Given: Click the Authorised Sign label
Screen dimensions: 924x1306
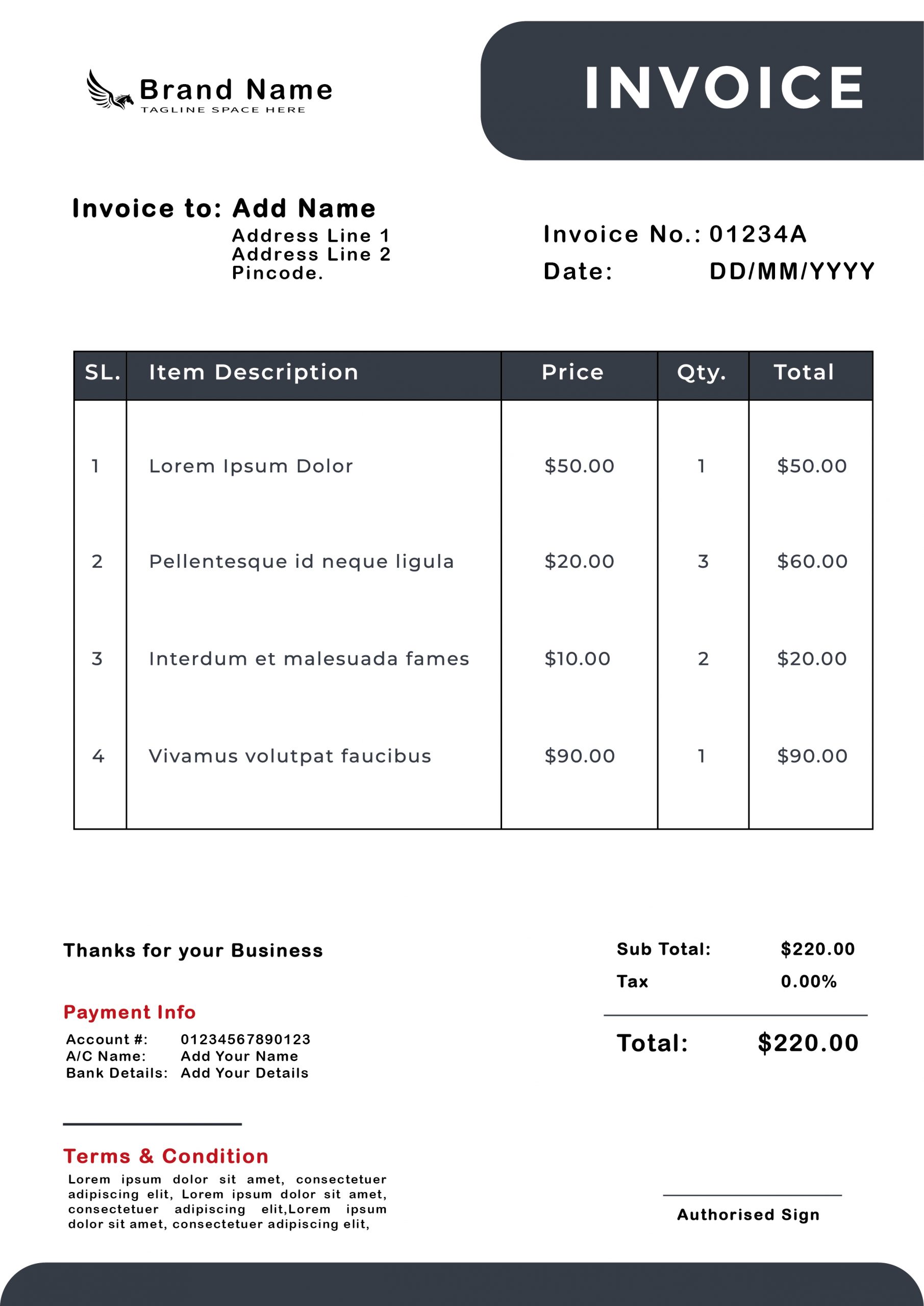Looking at the screenshot, I should coord(748,1214).
